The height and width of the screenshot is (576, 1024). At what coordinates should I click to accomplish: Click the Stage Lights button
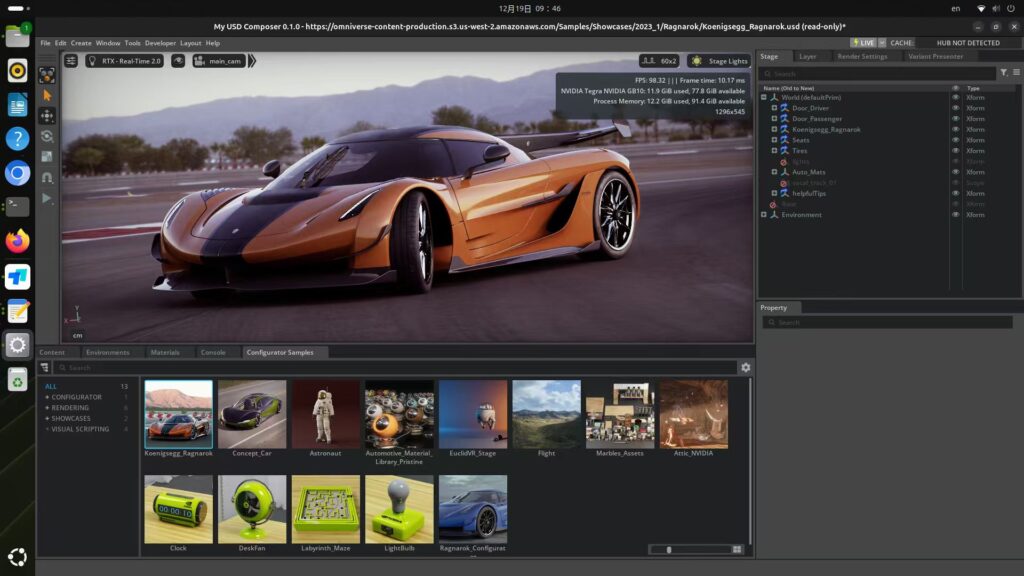coord(719,61)
